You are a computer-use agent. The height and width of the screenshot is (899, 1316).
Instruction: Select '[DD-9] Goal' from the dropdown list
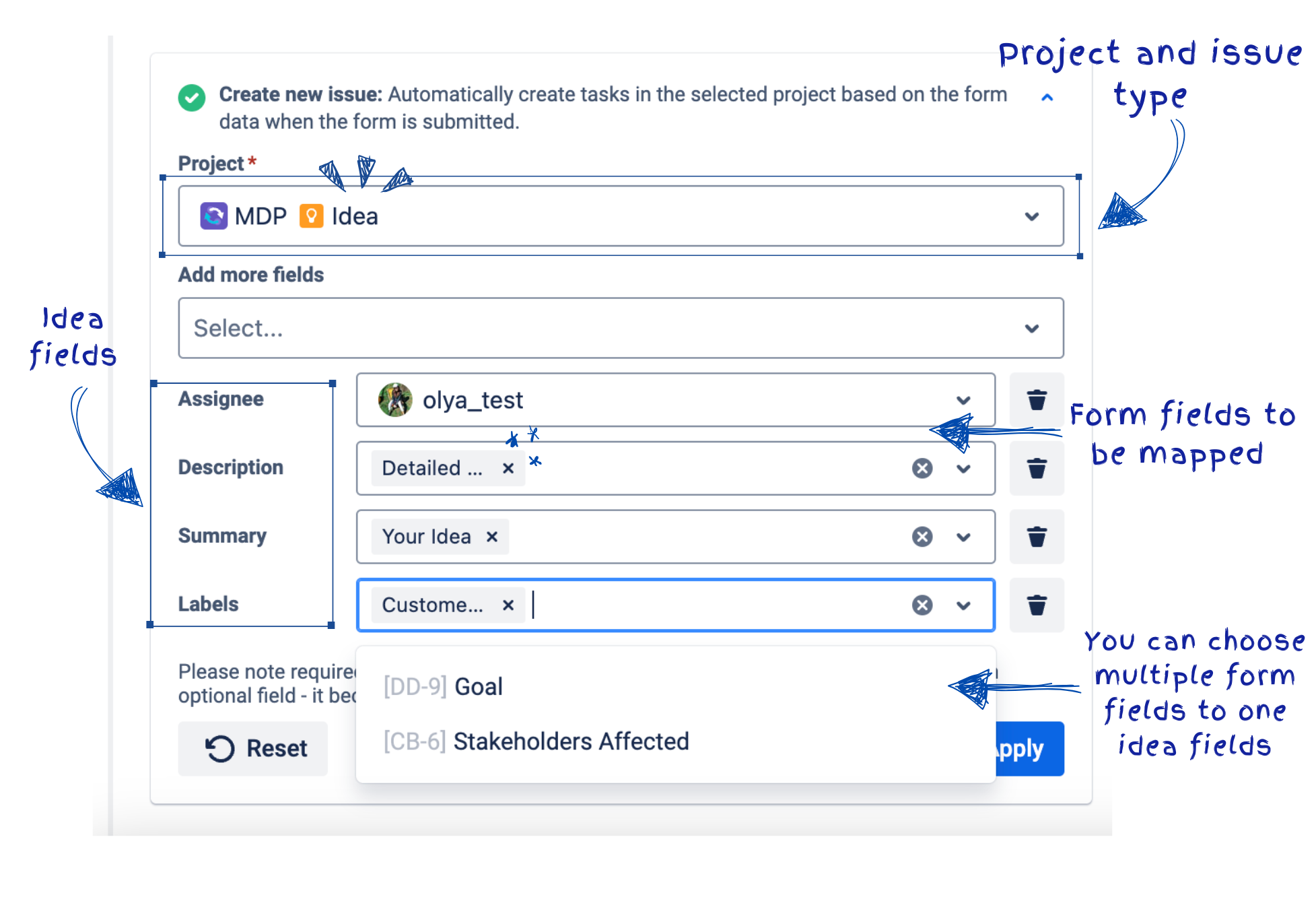click(442, 686)
